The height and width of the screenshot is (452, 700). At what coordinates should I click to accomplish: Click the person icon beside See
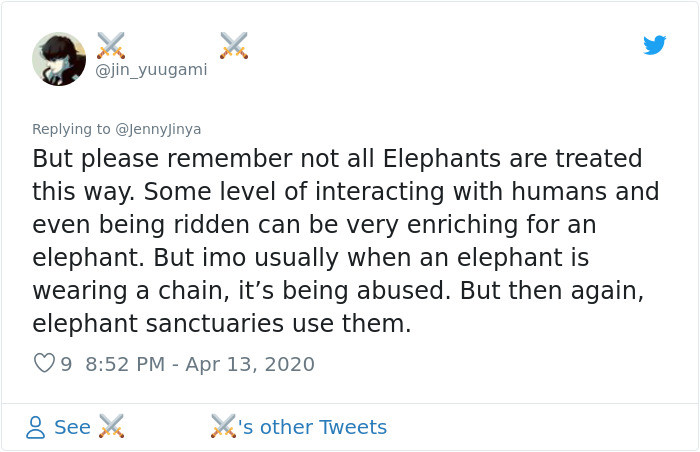pos(35,427)
